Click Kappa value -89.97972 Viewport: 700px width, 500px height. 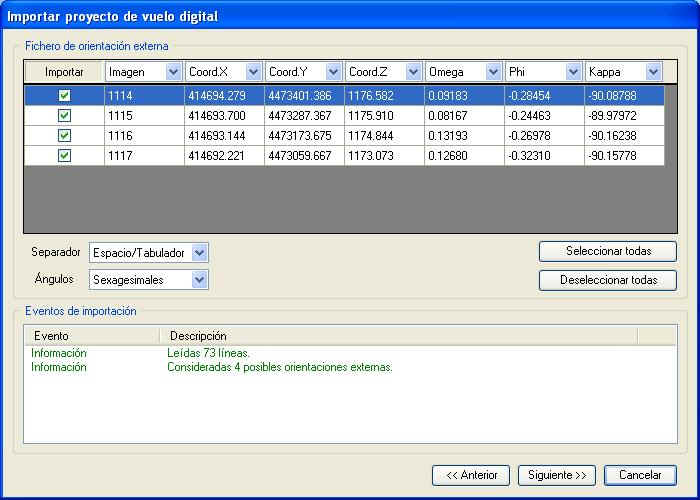[624, 116]
